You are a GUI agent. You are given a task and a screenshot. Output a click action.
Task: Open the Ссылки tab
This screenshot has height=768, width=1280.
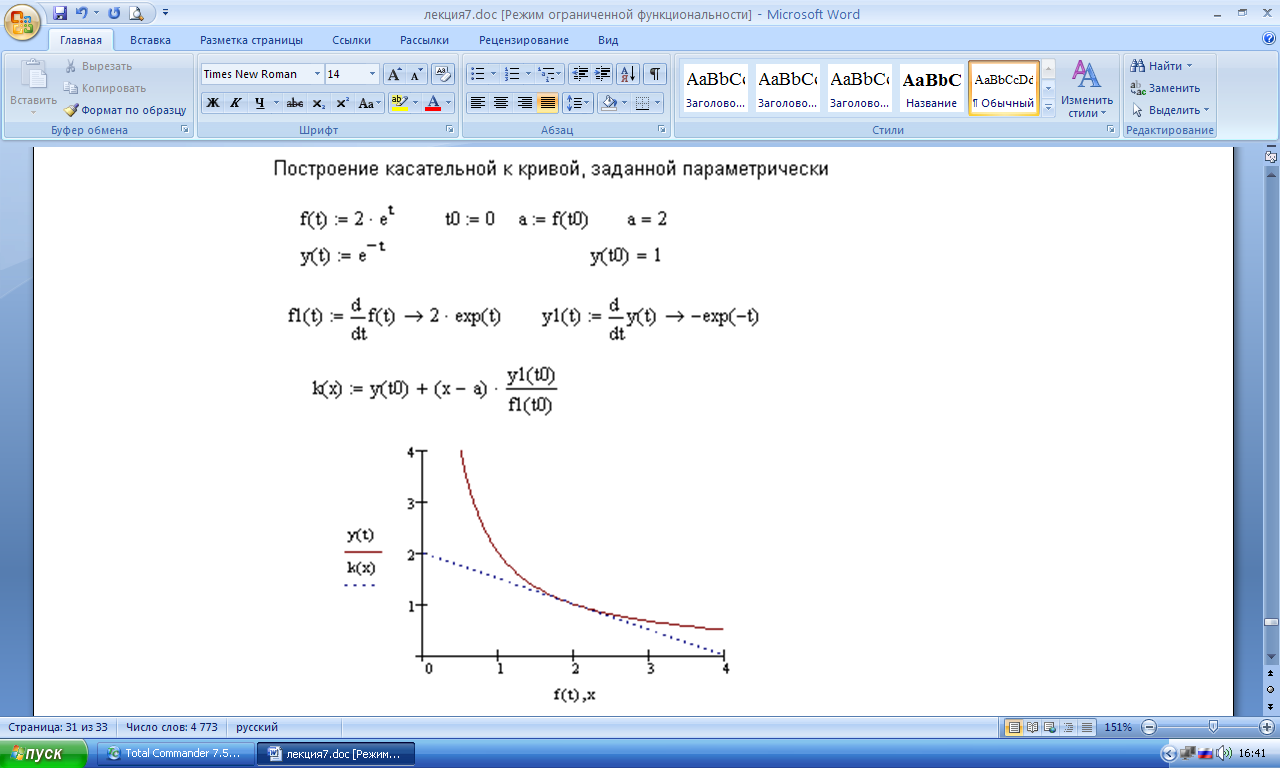click(352, 40)
